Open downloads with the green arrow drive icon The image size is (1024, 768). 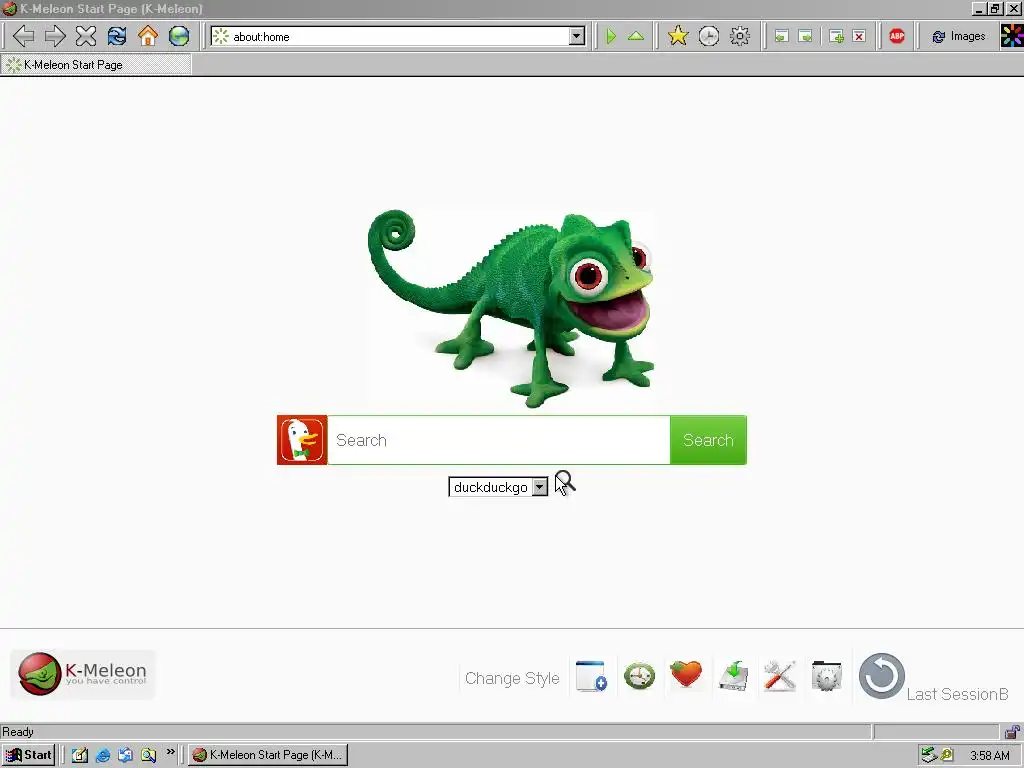733,676
